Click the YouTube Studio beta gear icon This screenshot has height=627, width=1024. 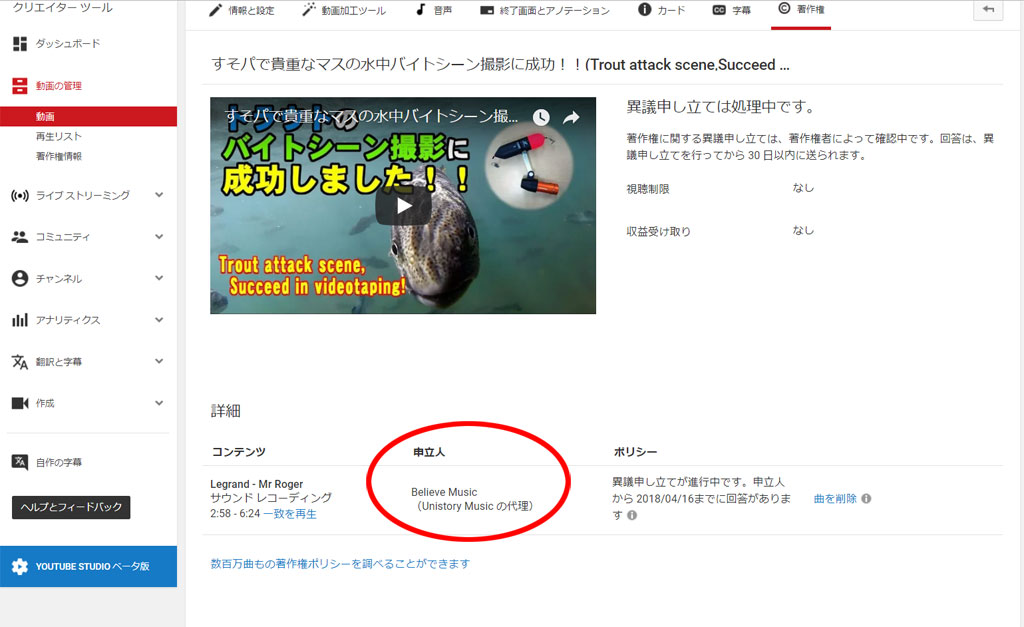pyautogui.click(x=20, y=566)
